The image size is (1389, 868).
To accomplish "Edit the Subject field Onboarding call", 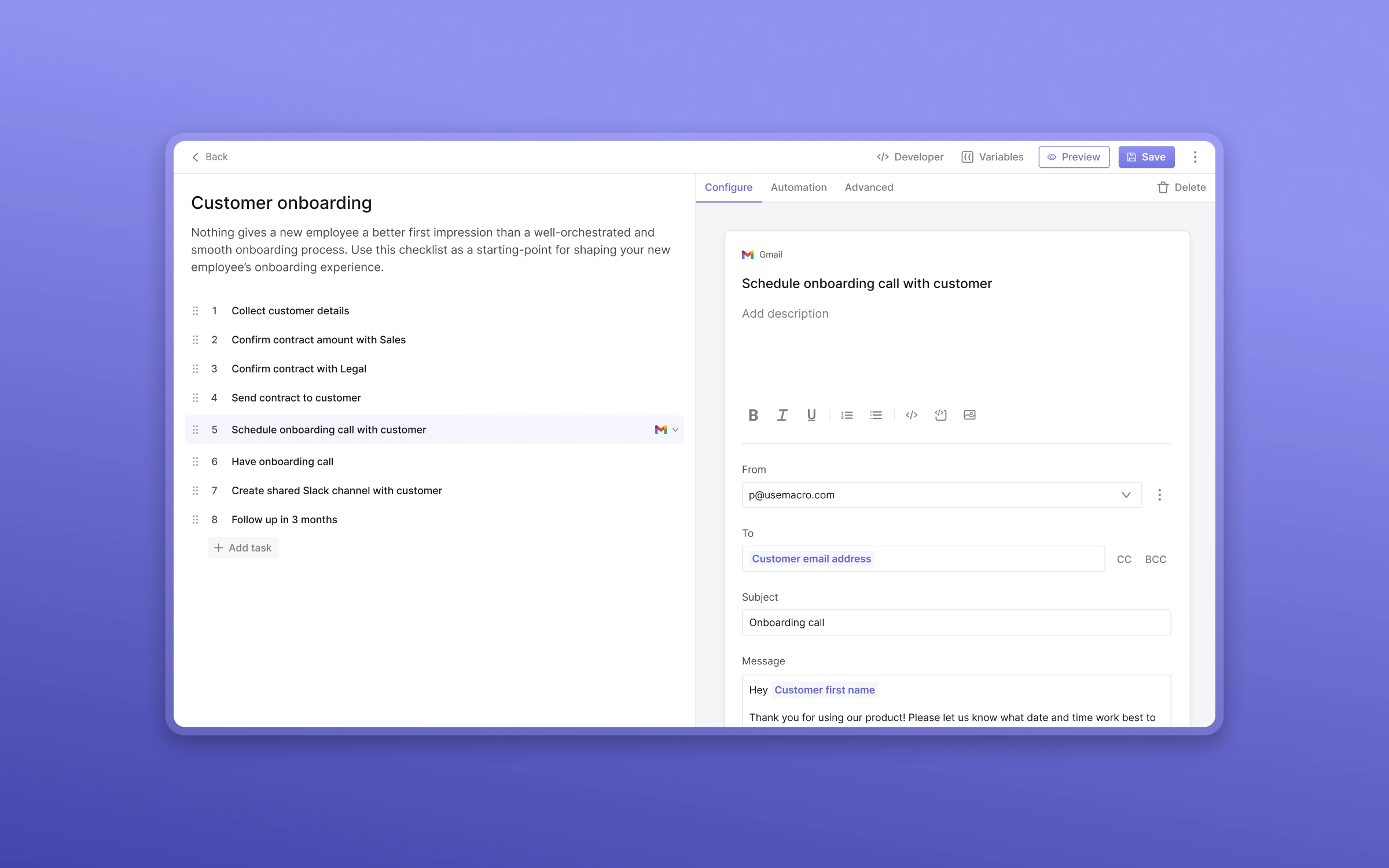I will coord(956,622).
